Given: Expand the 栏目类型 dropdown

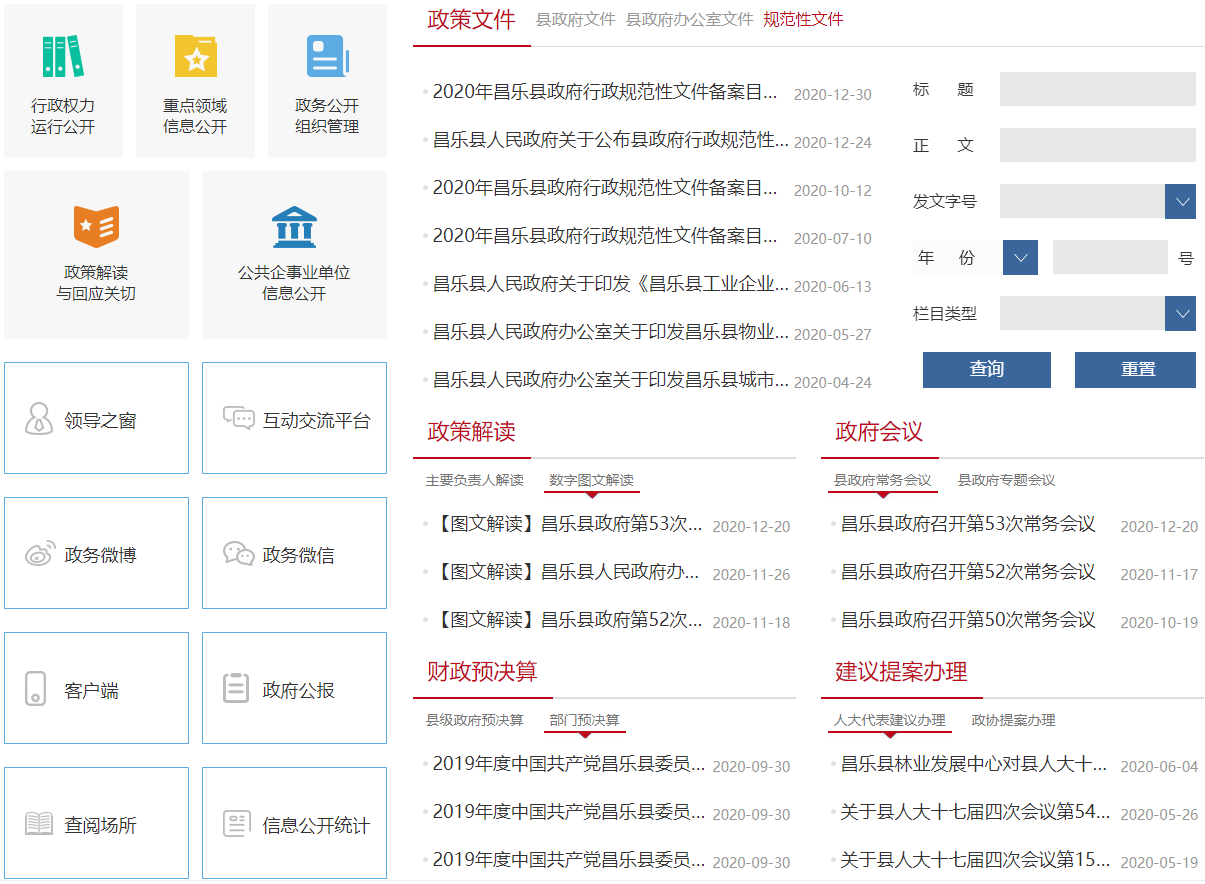Looking at the screenshot, I should [1180, 313].
